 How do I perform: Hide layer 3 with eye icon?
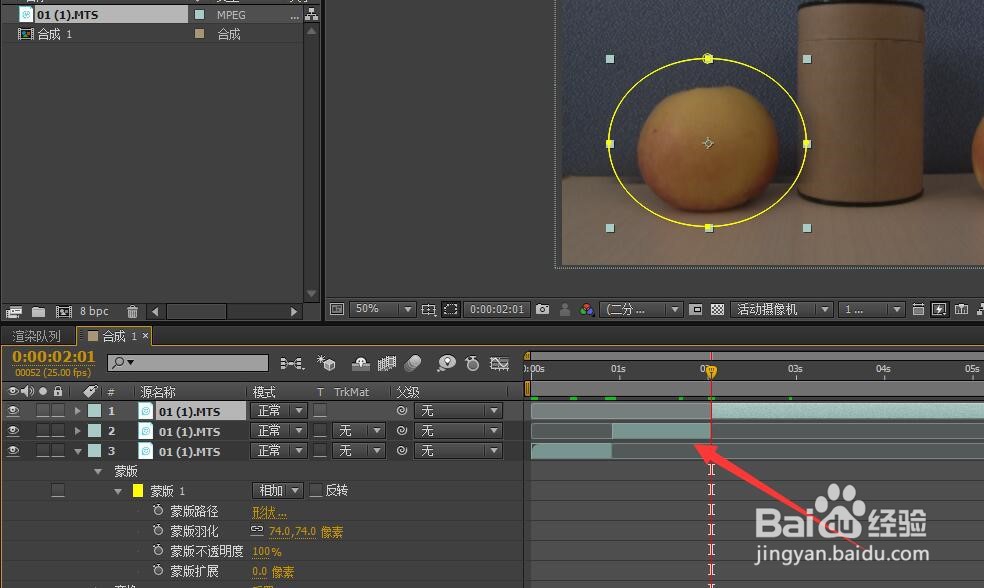[x=13, y=451]
